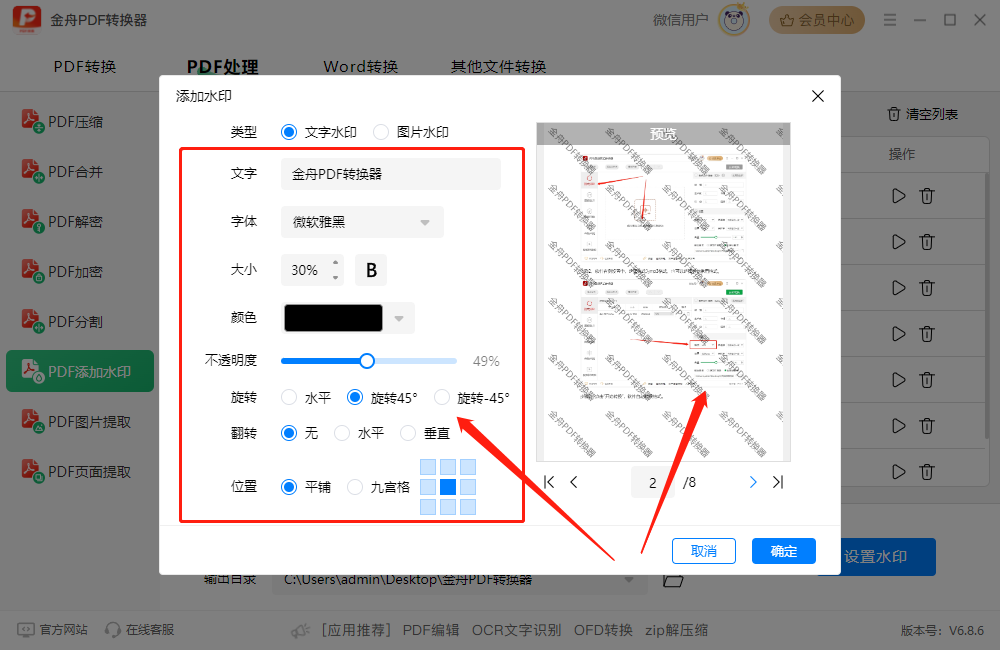Set rotation to 旋转45°

[382, 398]
